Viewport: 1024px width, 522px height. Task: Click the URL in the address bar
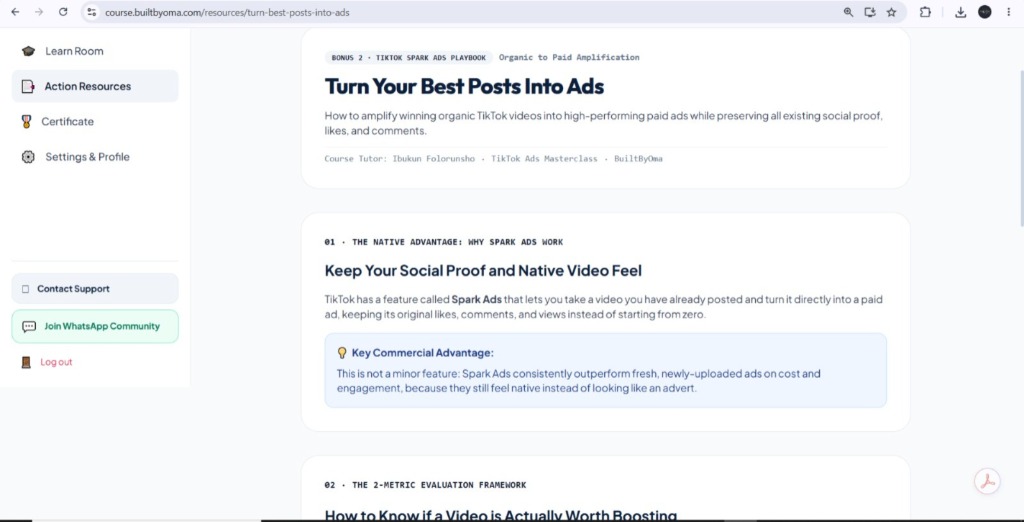227,12
